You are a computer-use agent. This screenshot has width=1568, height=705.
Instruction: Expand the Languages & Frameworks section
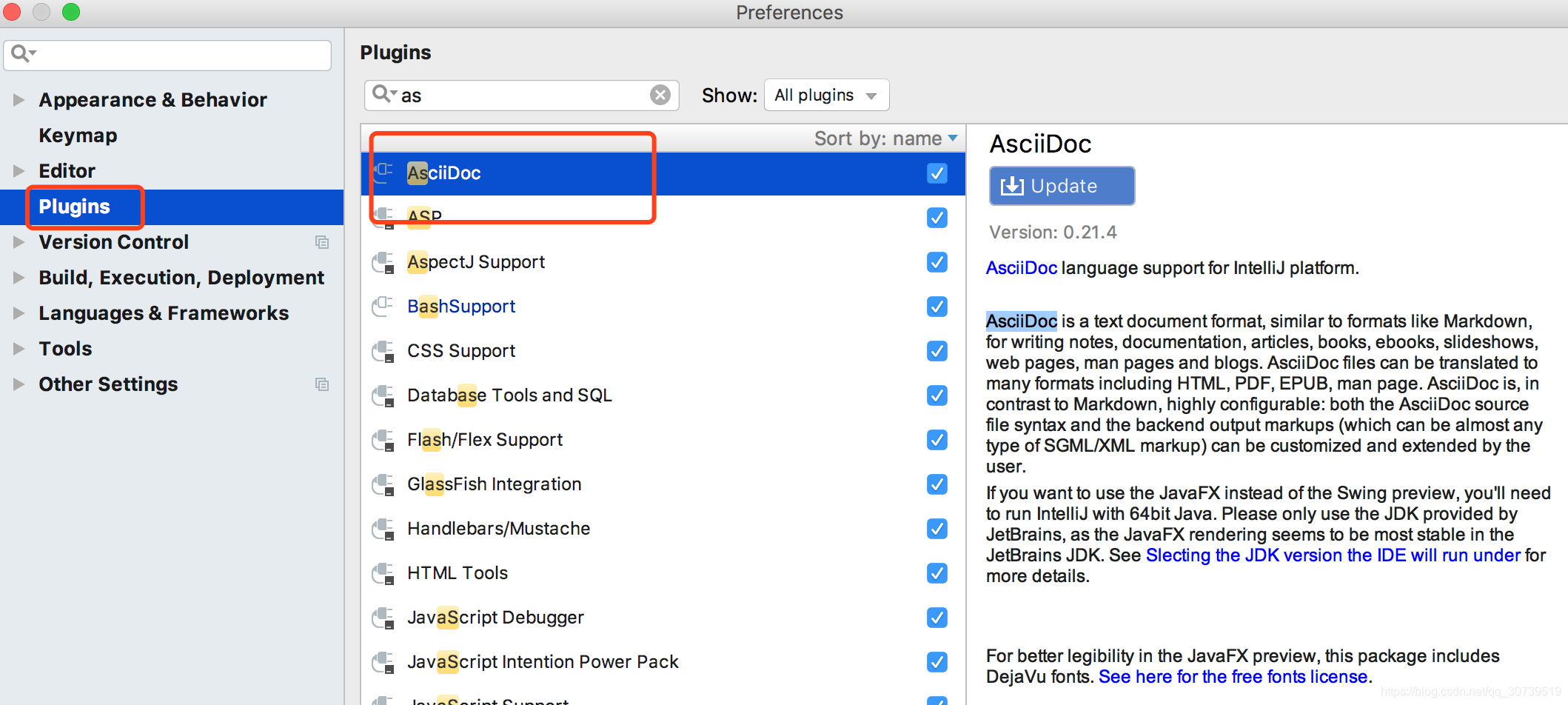[x=19, y=313]
